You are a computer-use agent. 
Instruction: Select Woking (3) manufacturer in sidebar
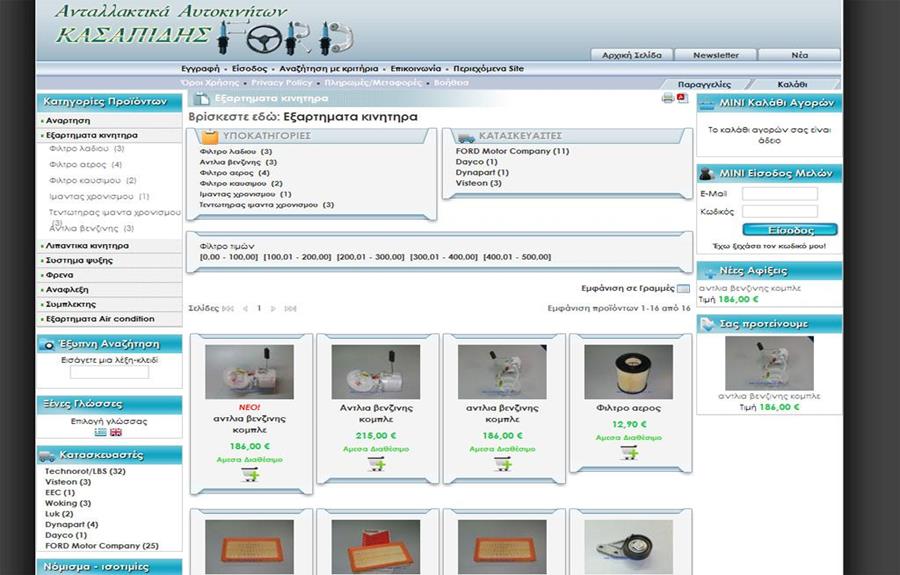click(68, 503)
